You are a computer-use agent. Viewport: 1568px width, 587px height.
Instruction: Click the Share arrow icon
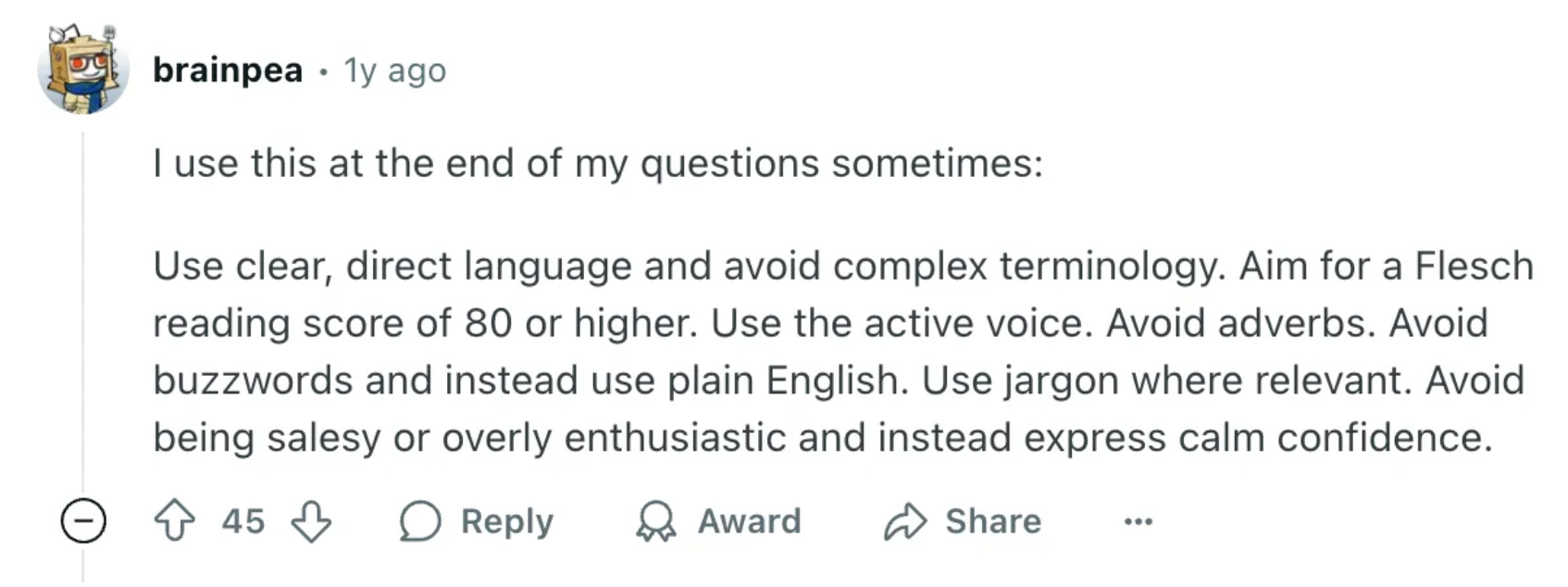pyautogui.click(x=904, y=521)
